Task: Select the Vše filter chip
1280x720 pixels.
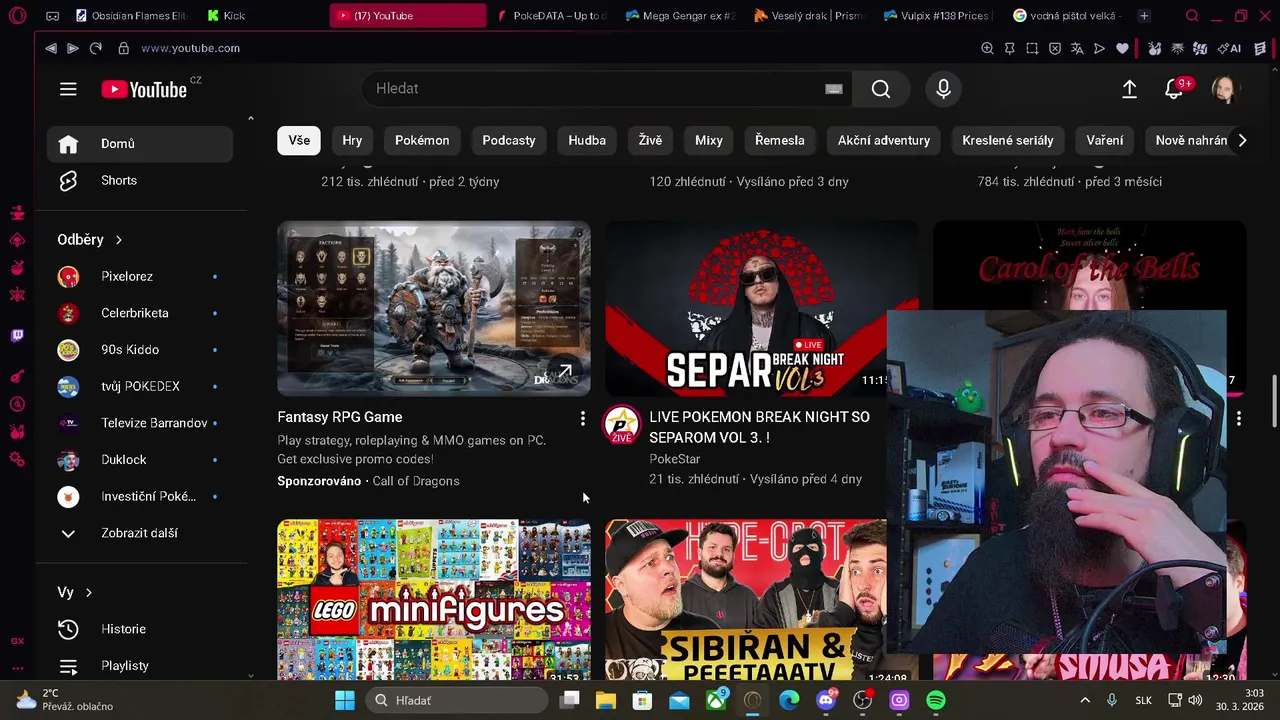Action: tap(299, 141)
